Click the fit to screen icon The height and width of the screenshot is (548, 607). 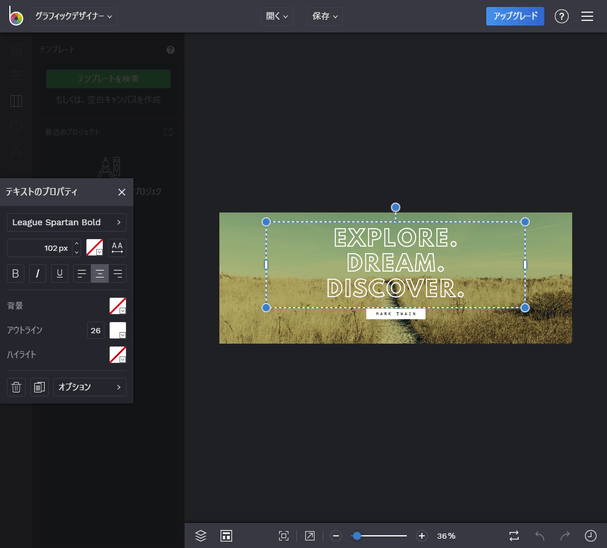pyautogui.click(x=284, y=536)
